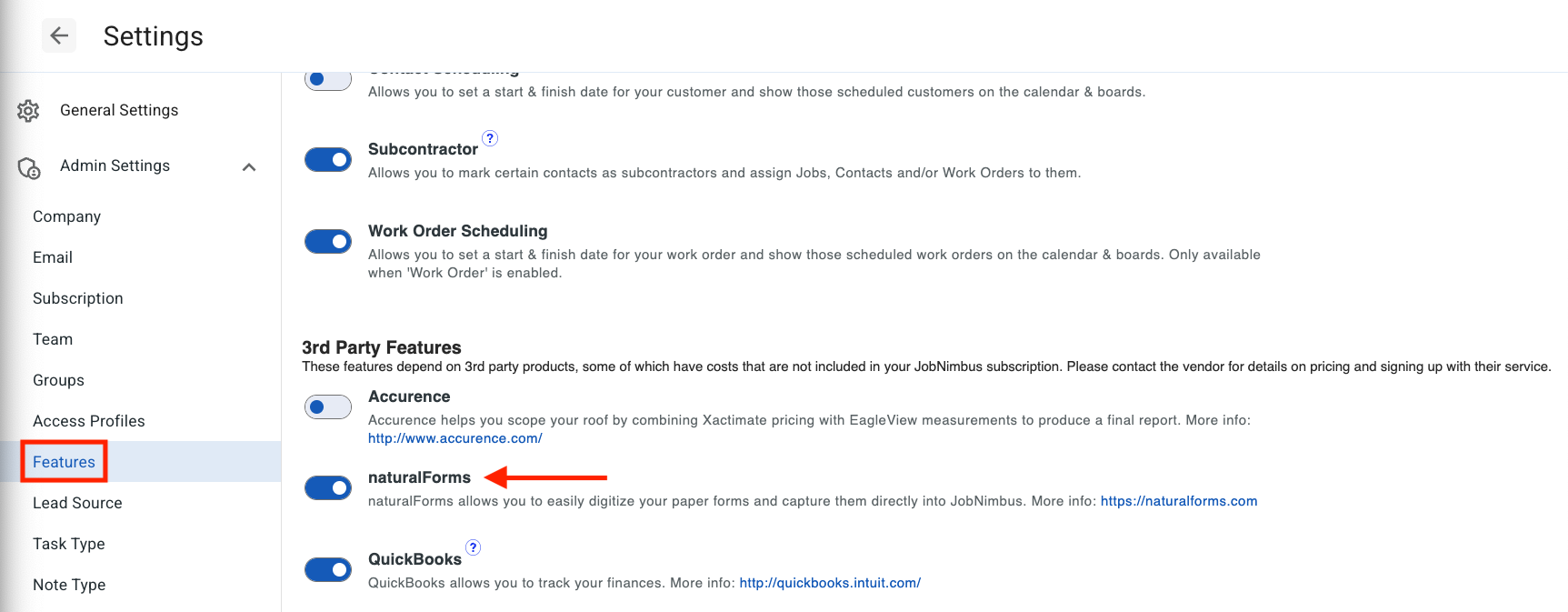Screen dimensions: 1568x612
Task: Open the accurence.com link
Action: [455, 438]
